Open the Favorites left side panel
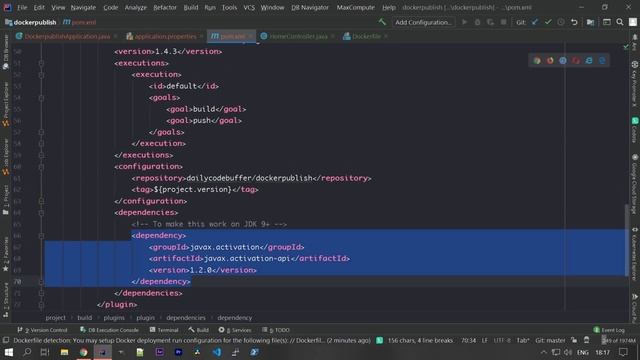This screenshot has height=360, width=640. (x=5, y=254)
